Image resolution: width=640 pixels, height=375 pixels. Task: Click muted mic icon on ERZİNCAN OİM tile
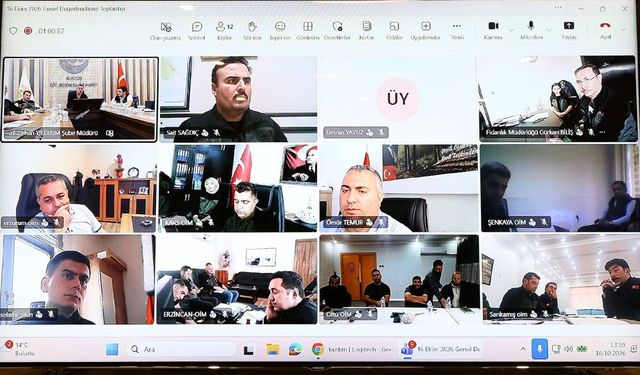pos(225,315)
